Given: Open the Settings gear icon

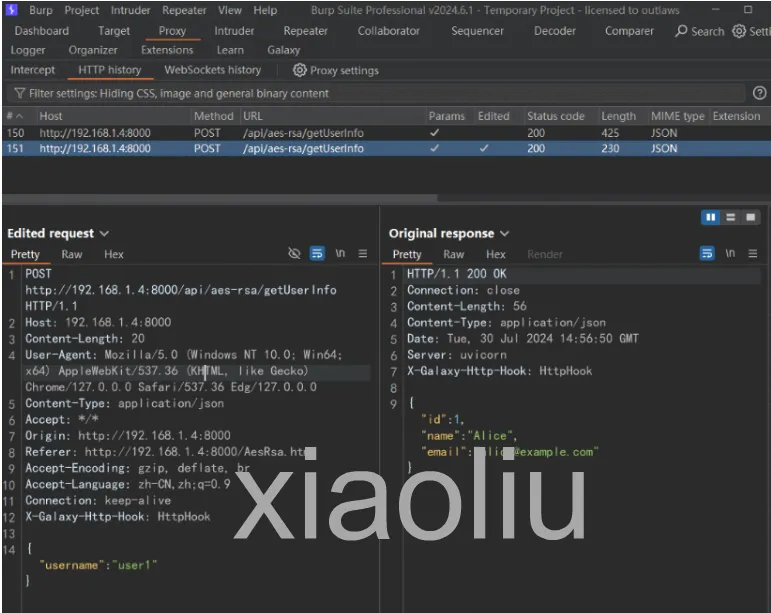Looking at the screenshot, I should point(739,31).
